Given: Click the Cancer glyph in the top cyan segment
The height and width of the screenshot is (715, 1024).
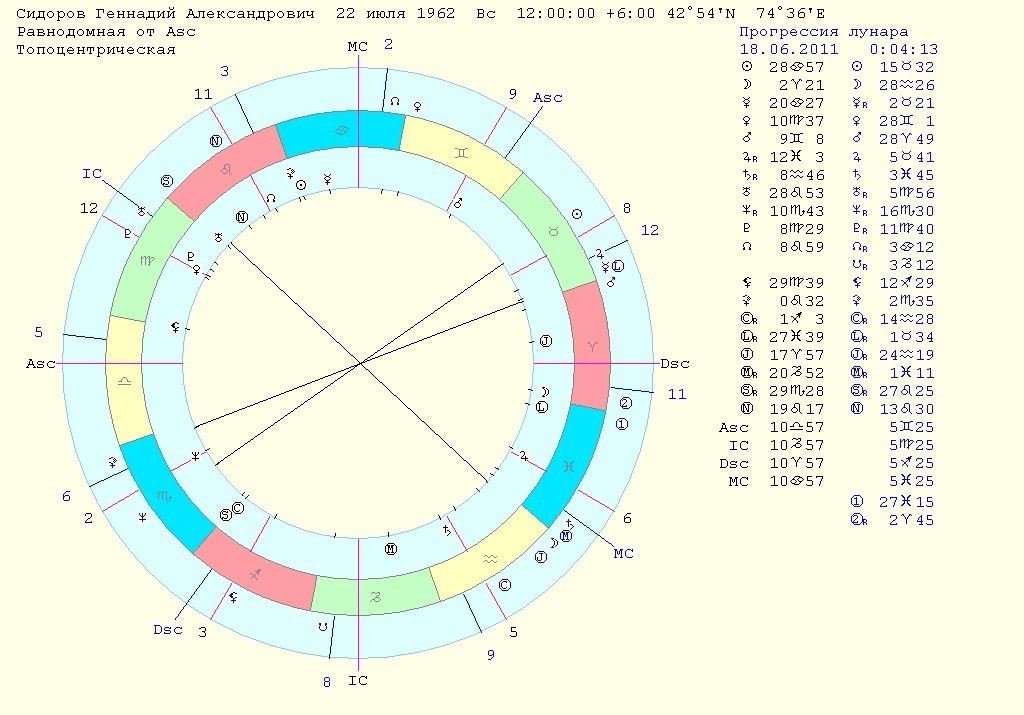Looking at the screenshot, I should click(x=342, y=131).
